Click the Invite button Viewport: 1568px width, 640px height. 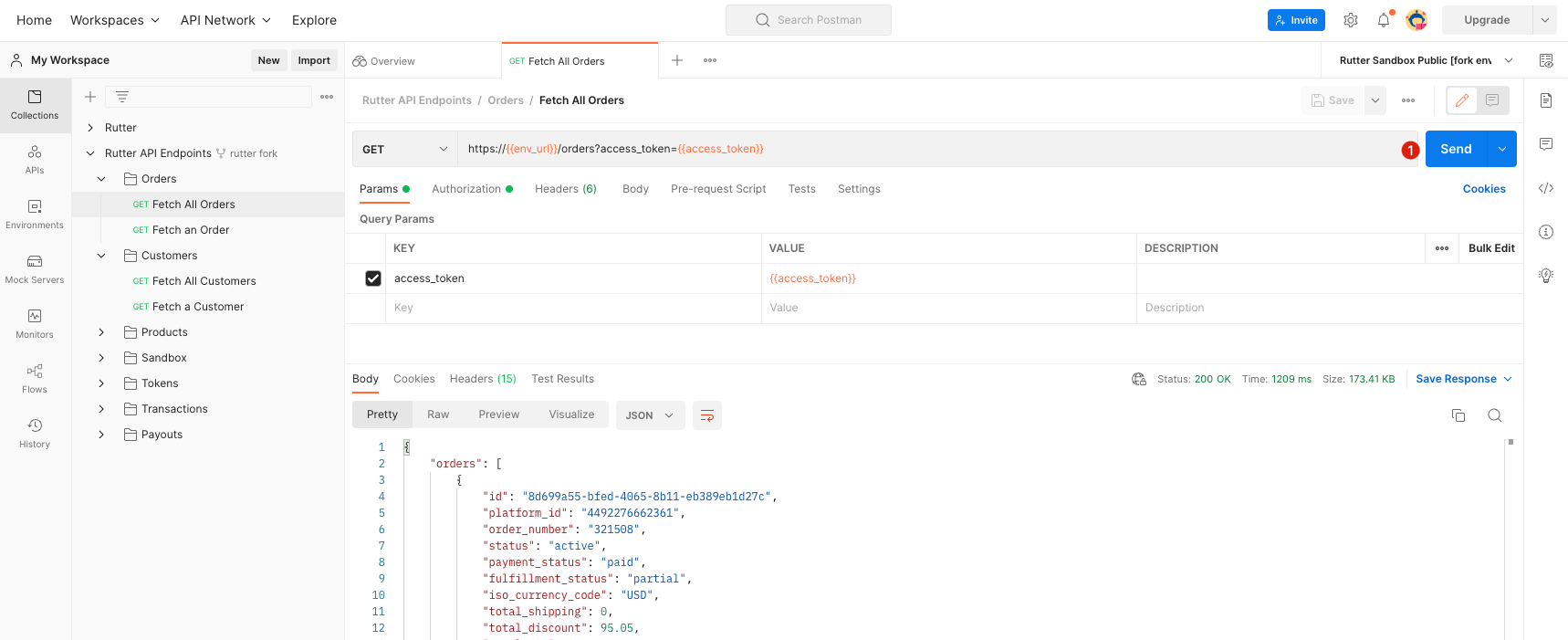pyautogui.click(x=1296, y=20)
